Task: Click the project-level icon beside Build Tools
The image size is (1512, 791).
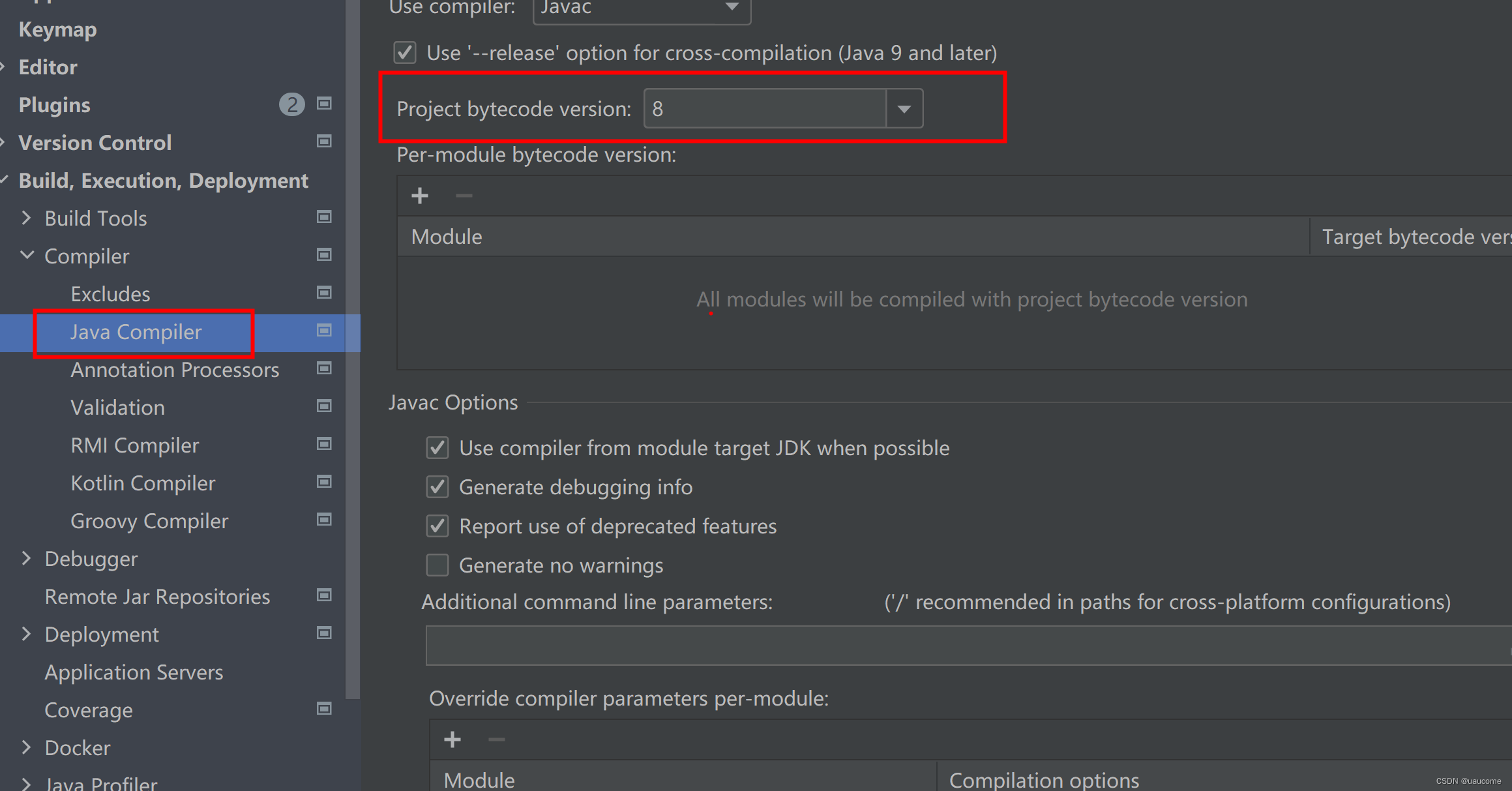Action: click(x=324, y=217)
